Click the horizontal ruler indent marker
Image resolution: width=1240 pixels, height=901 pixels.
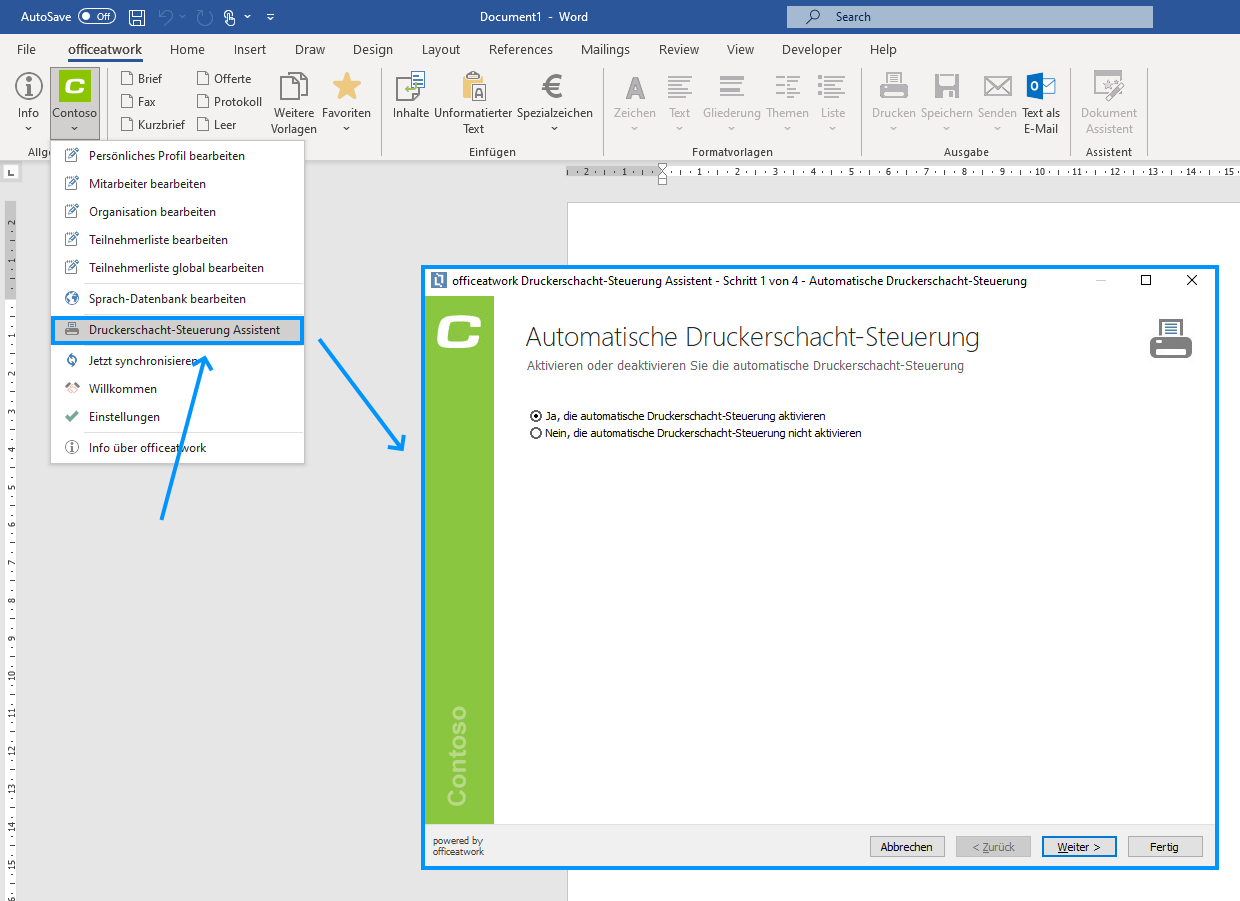tap(662, 173)
